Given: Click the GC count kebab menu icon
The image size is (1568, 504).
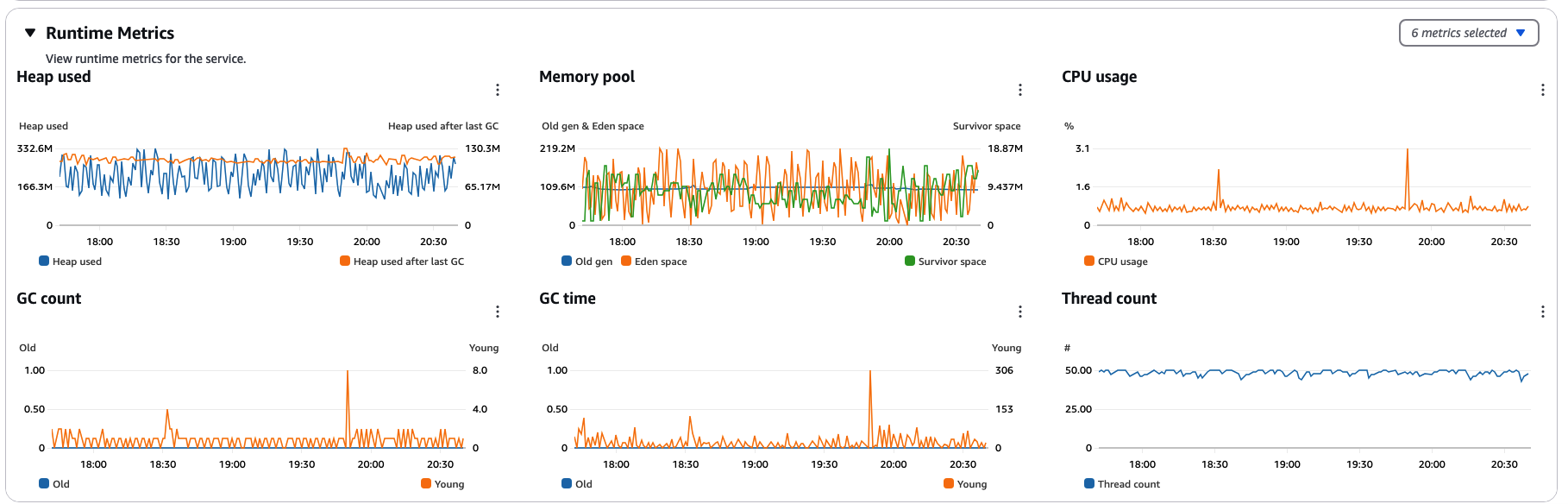Looking at the screenshot, I should coord(498,312).
